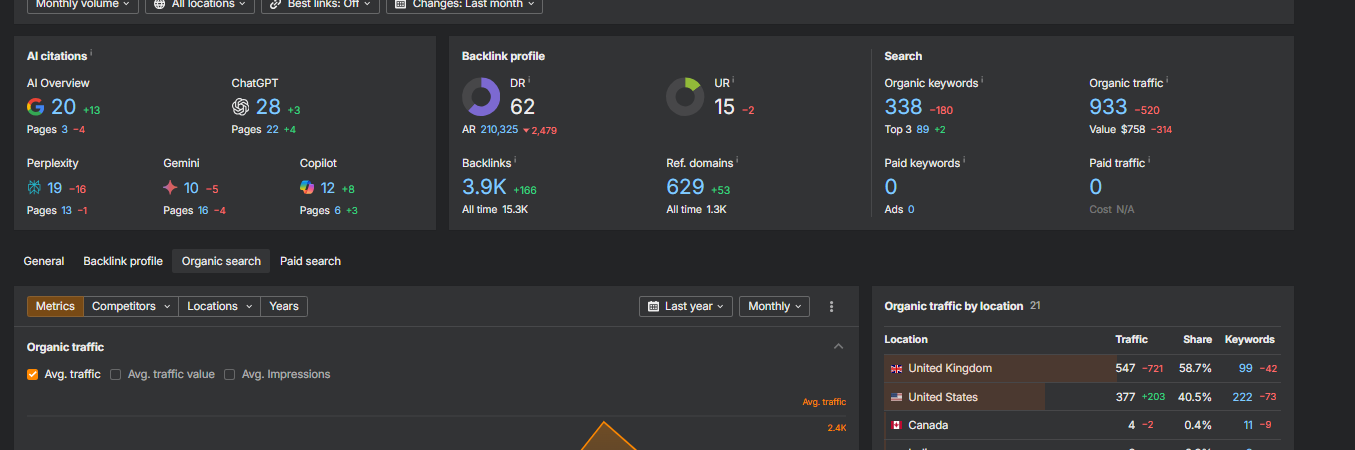
Task: Click the ChatGPT logo icon
Action: coord(240,107)
